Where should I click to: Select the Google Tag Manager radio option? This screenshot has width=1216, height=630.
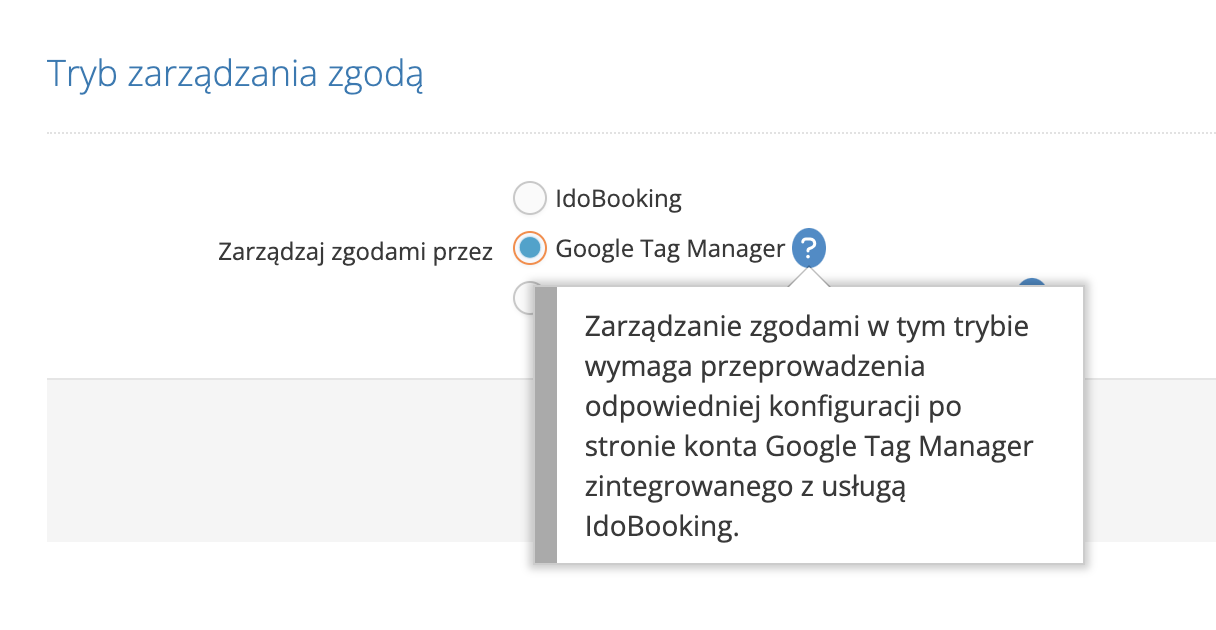pyautogui.click(x=529, y=248)
